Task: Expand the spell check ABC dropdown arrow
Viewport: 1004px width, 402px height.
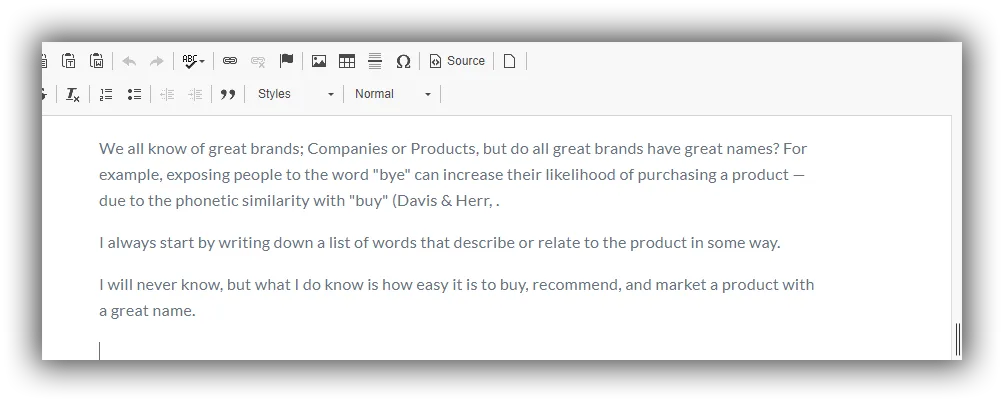Action: coord(202,61)
